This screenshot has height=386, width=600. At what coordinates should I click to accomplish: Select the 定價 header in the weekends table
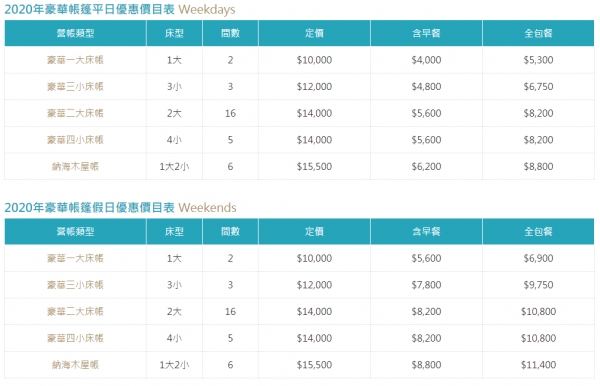click(x=314, y=231)
